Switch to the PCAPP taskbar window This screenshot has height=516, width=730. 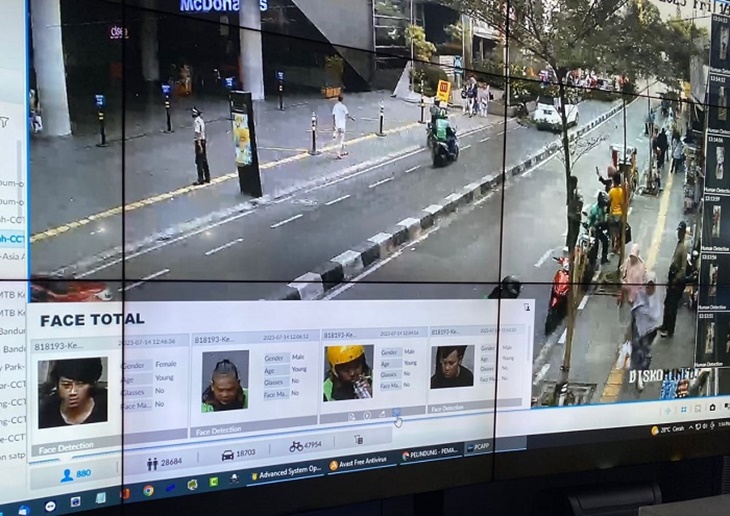(x=477, y=448)
